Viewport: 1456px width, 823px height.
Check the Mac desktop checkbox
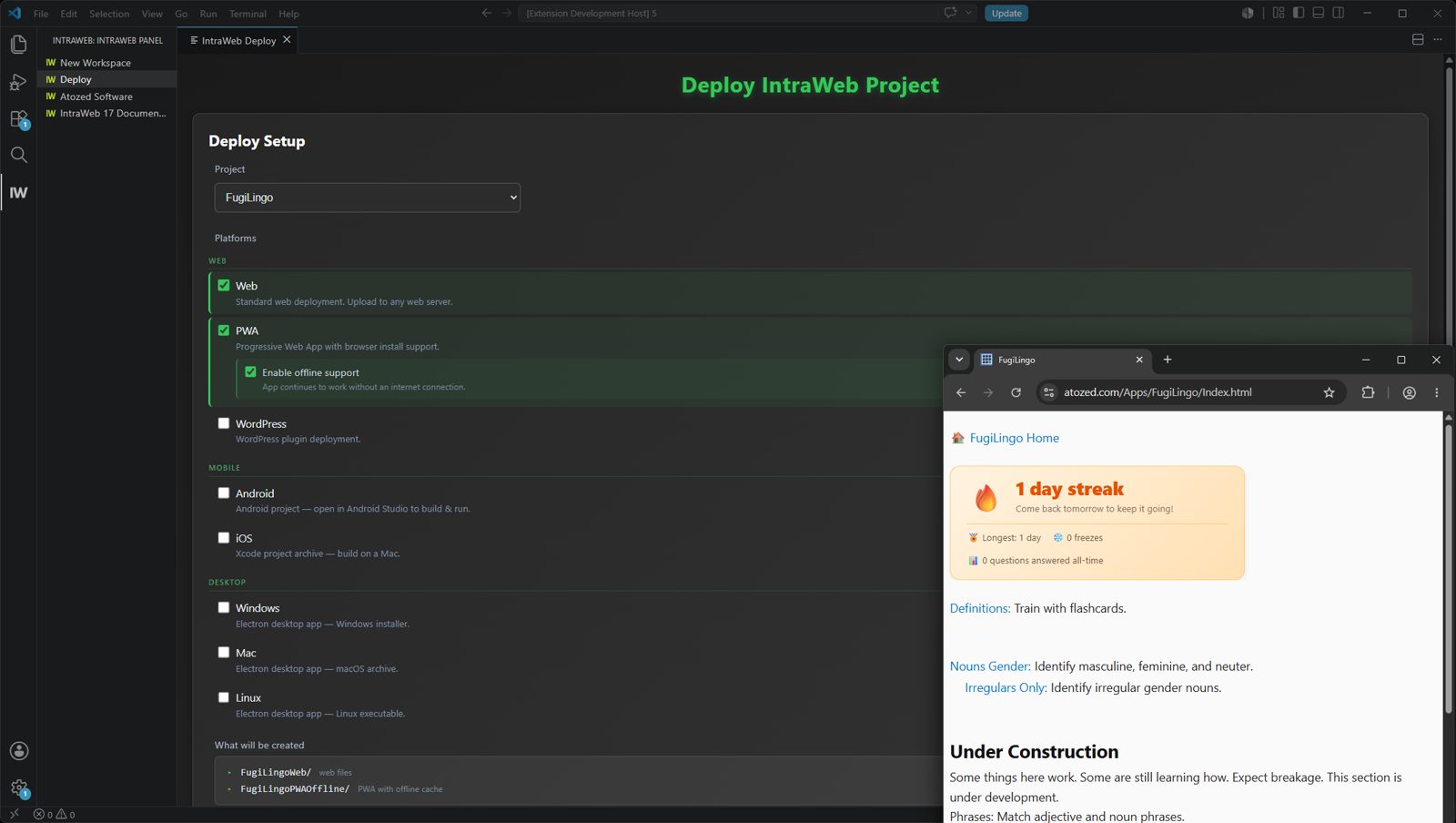pos(224,652)
